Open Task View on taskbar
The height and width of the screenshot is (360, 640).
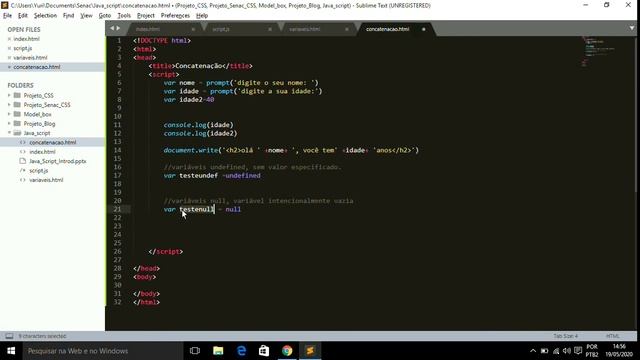coord(195,351)
